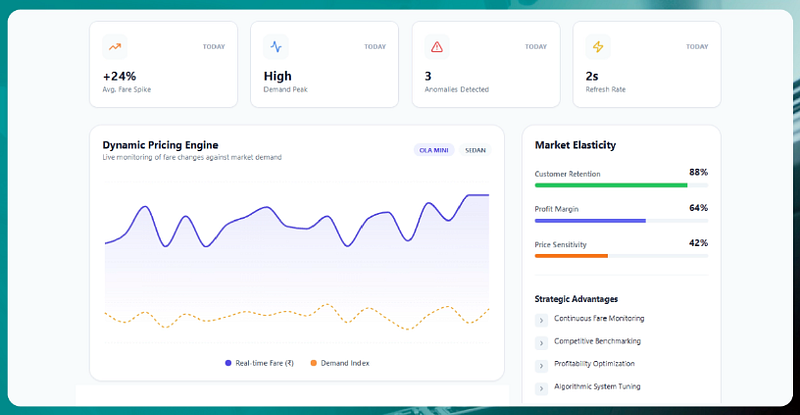Click the anomalies warning triangle icon

pos(437,47)
